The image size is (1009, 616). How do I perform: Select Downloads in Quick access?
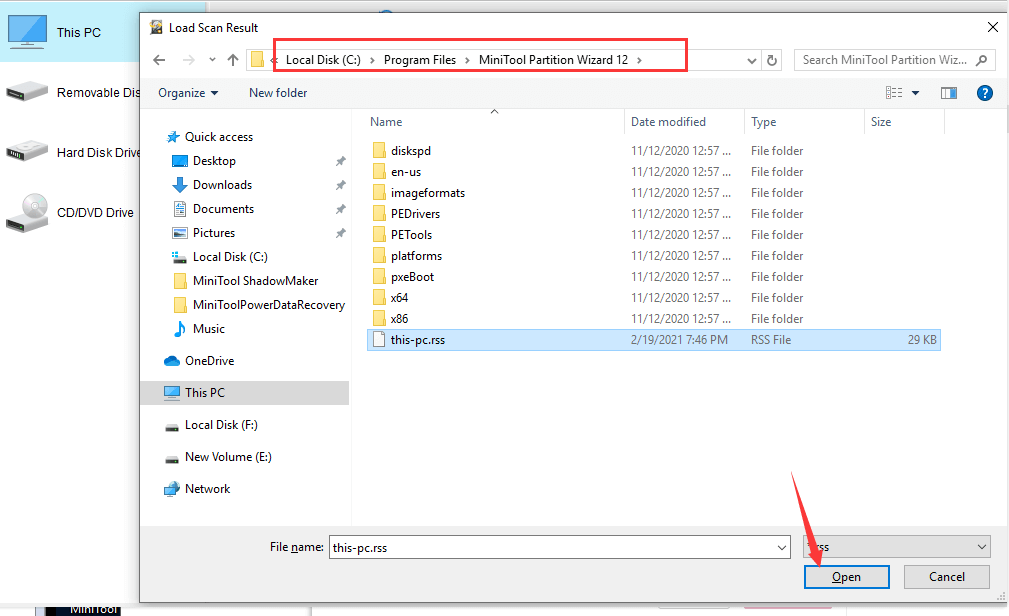coord(222,185)
